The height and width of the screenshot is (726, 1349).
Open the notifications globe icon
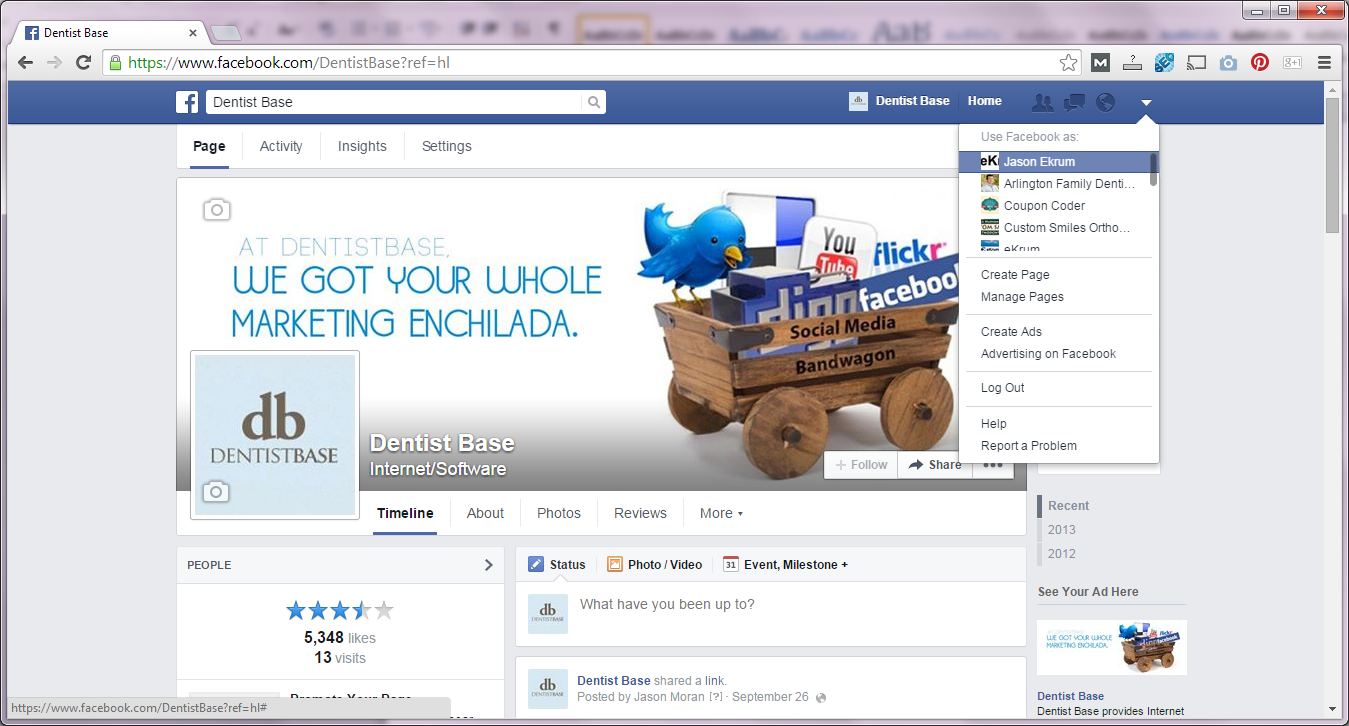(1105, 101)
